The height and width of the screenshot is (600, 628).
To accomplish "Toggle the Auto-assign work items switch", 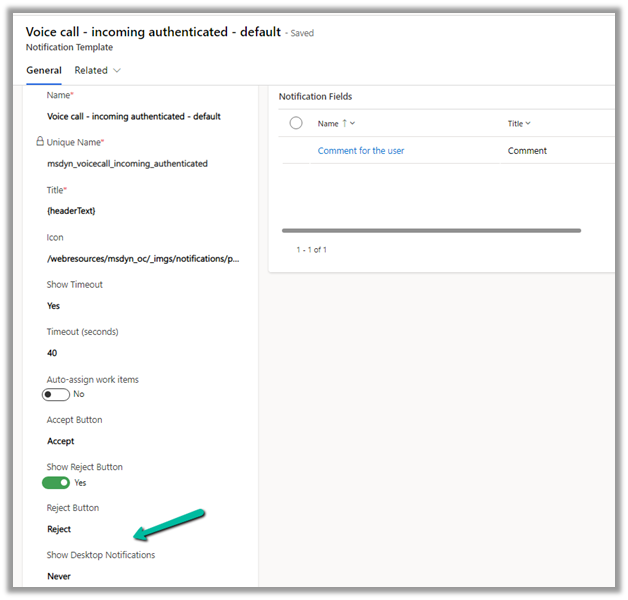I will point(56,394).
